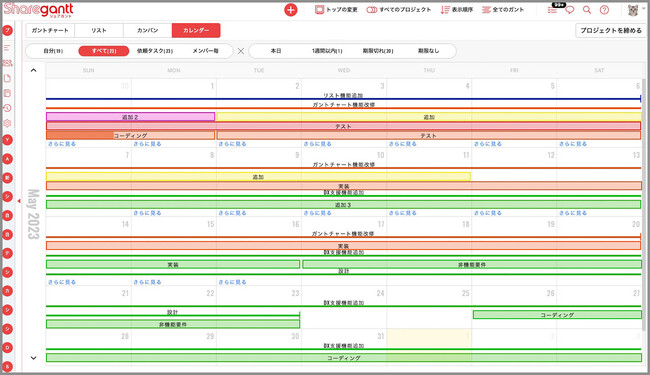Click the red plus add button
Viewport: 650px width, 375px height.
click(291, 10)
